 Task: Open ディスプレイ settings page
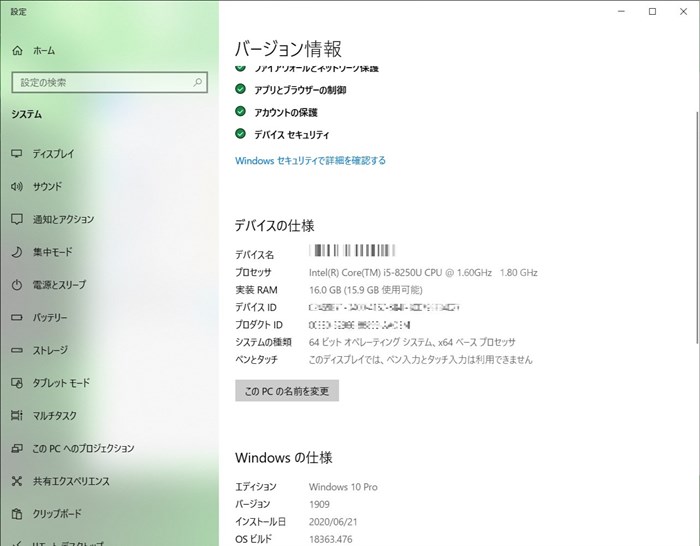click(x=54, y=154)
